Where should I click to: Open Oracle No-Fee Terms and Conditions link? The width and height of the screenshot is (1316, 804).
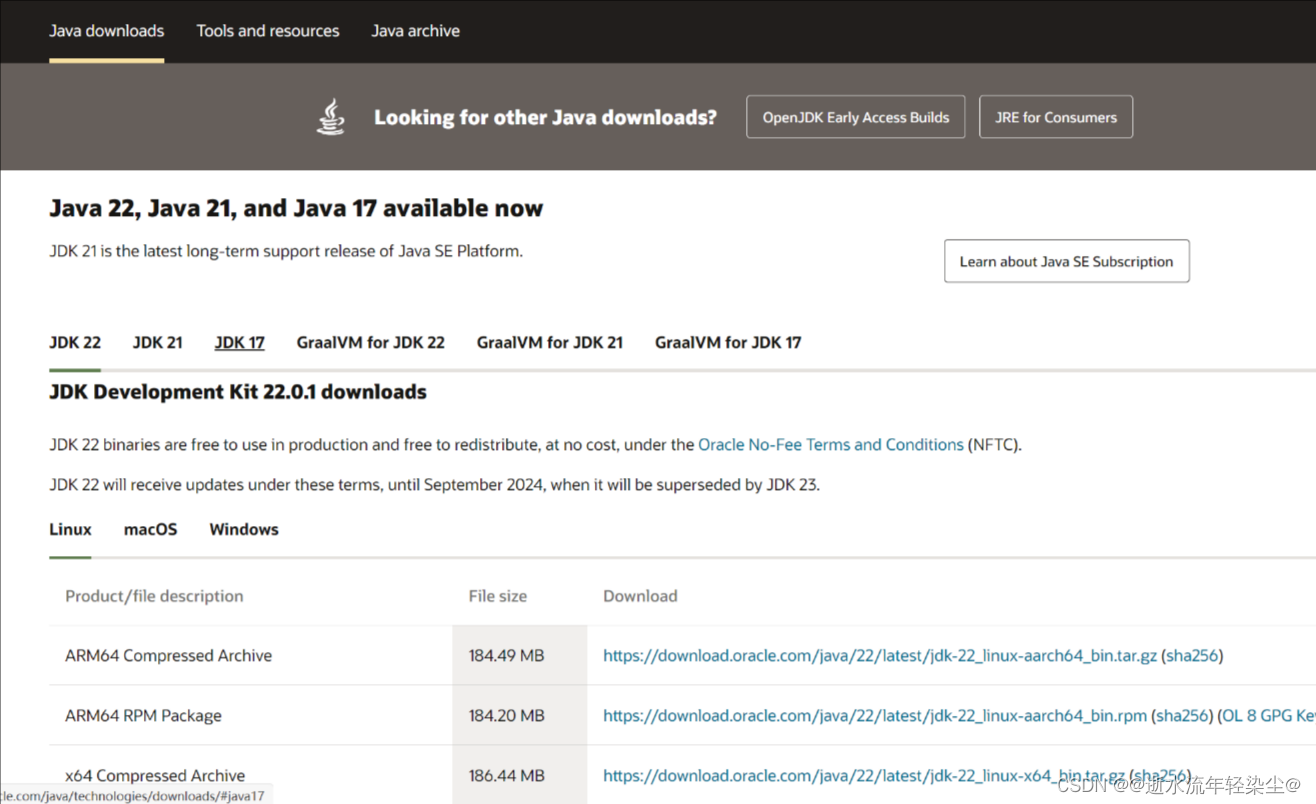[831, 445]
